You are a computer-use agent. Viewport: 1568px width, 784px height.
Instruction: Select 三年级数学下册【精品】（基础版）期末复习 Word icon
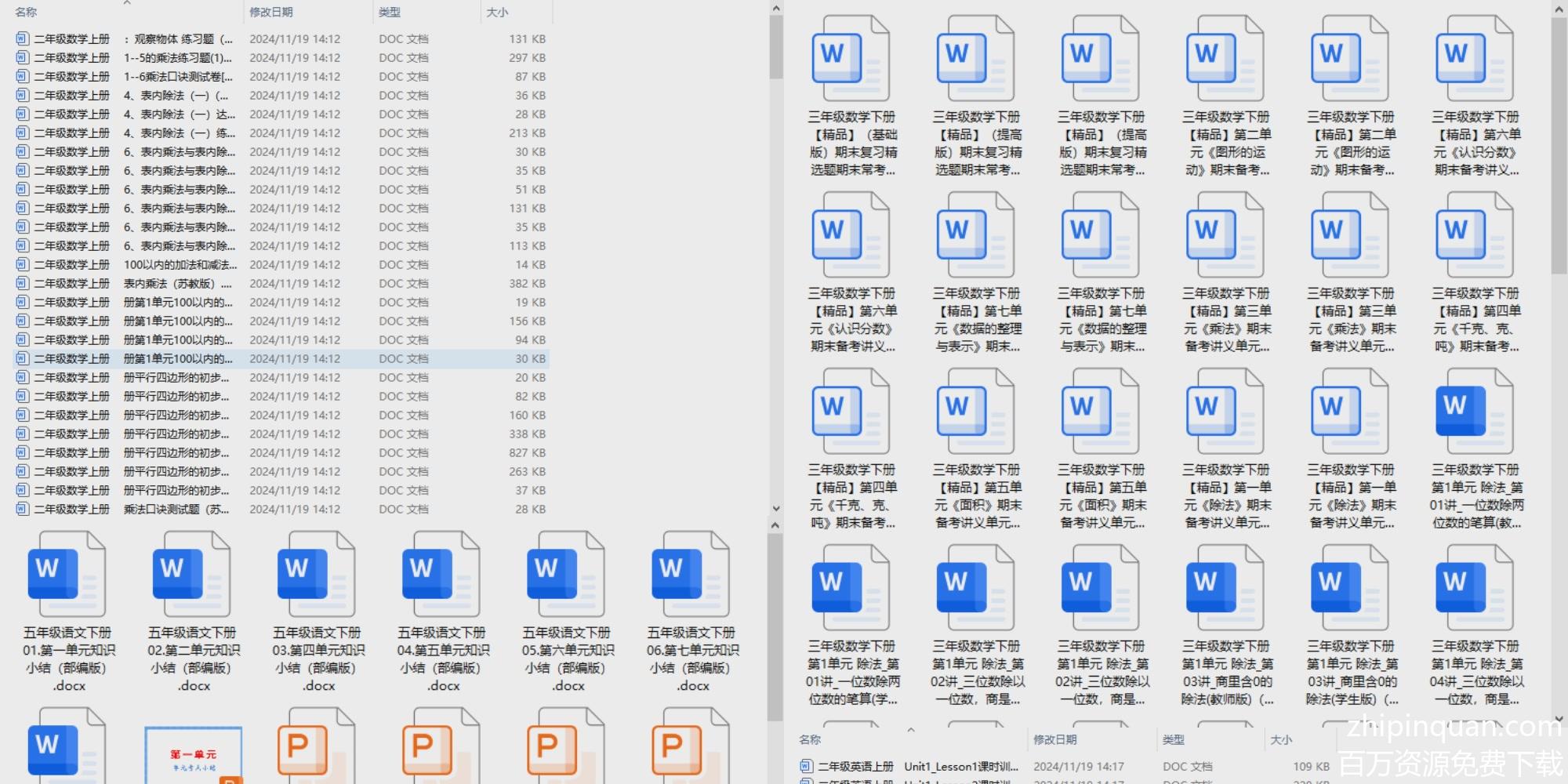point(851,59)
